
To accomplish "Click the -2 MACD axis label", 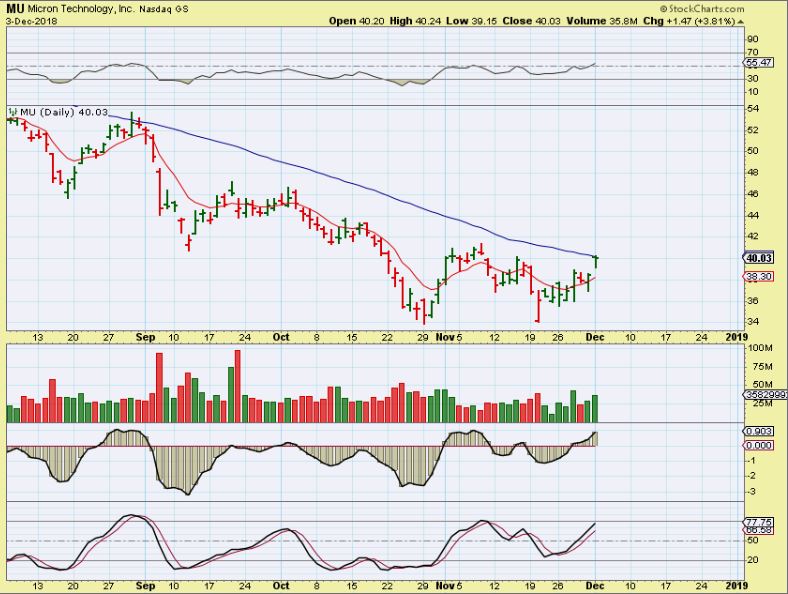I will point(751,476).
